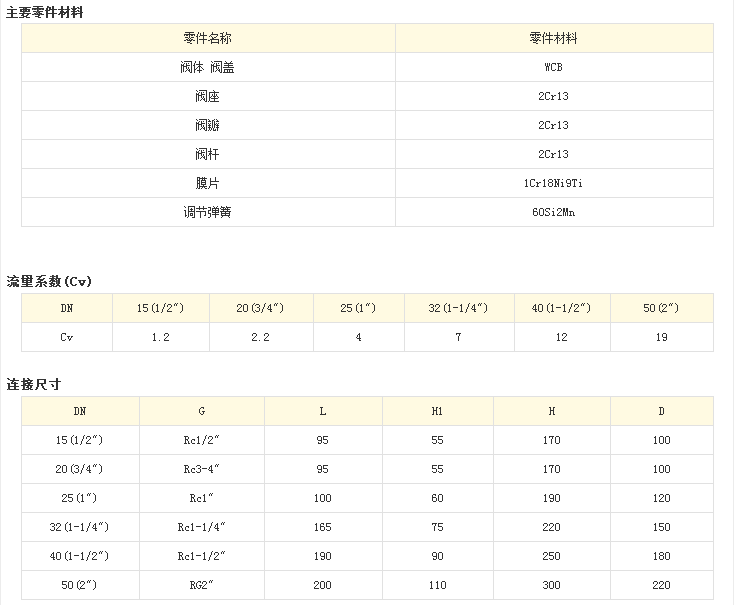Click the H value 300 cell
The height and width of the screenshot is (605, 735).
552,585
